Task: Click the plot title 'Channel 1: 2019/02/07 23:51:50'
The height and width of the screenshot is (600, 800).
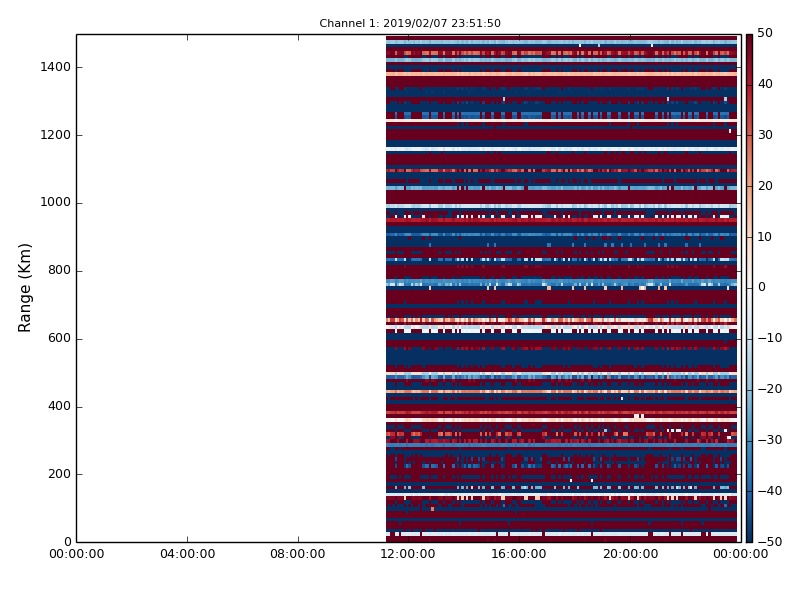Action: (410, 23)
